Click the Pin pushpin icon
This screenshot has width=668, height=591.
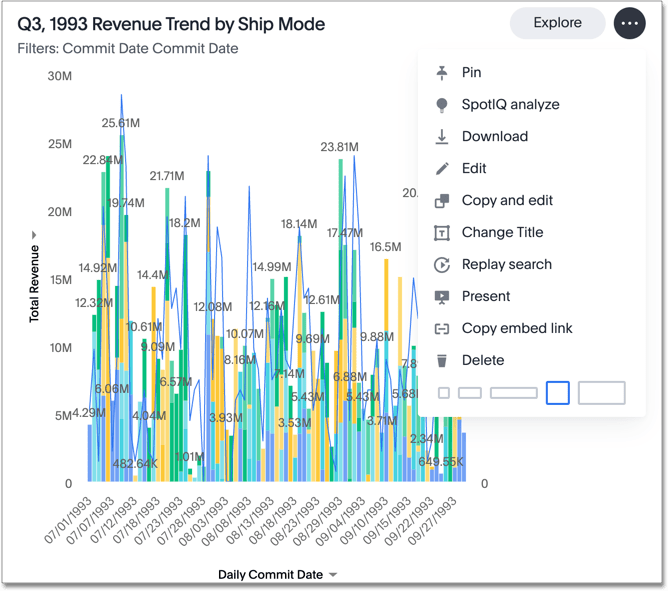coord(442,73)
